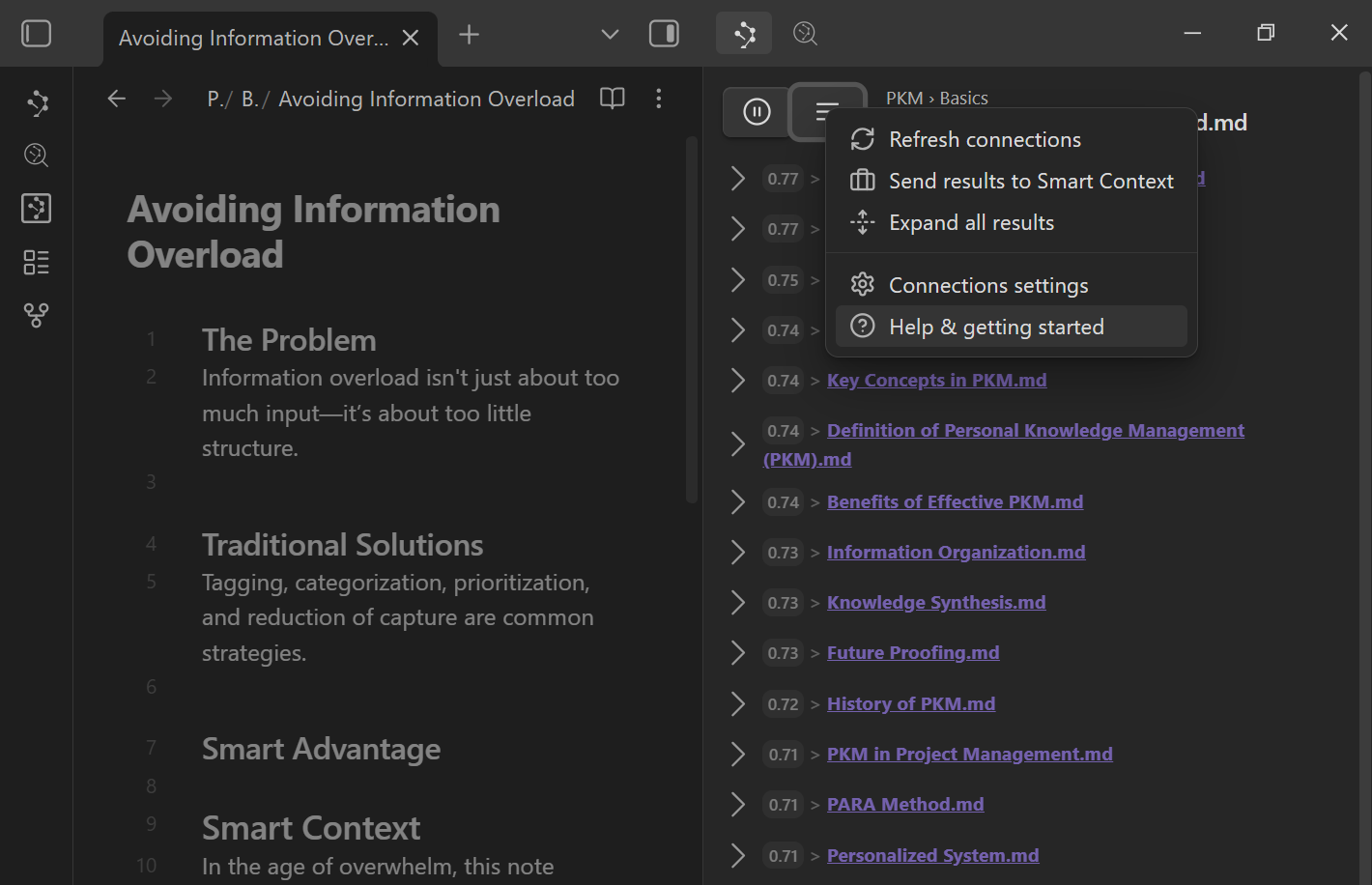
Task: Expand the History of PKM.md result
Action: (738, 704)
